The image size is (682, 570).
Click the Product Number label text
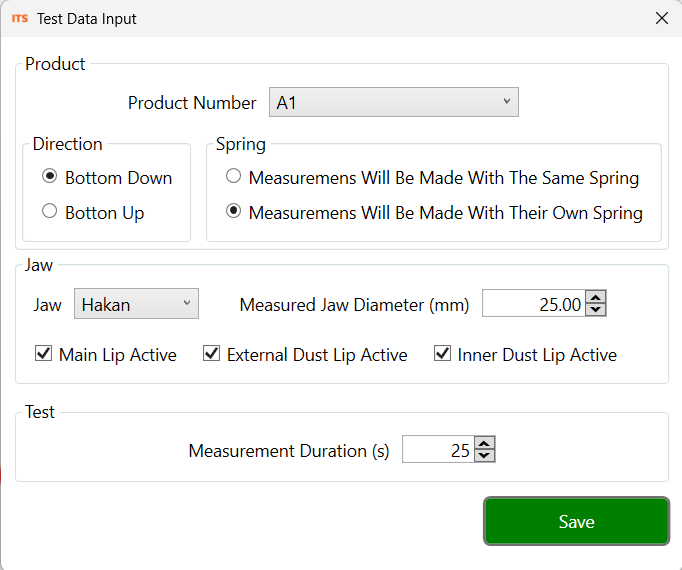click(192, 102)
